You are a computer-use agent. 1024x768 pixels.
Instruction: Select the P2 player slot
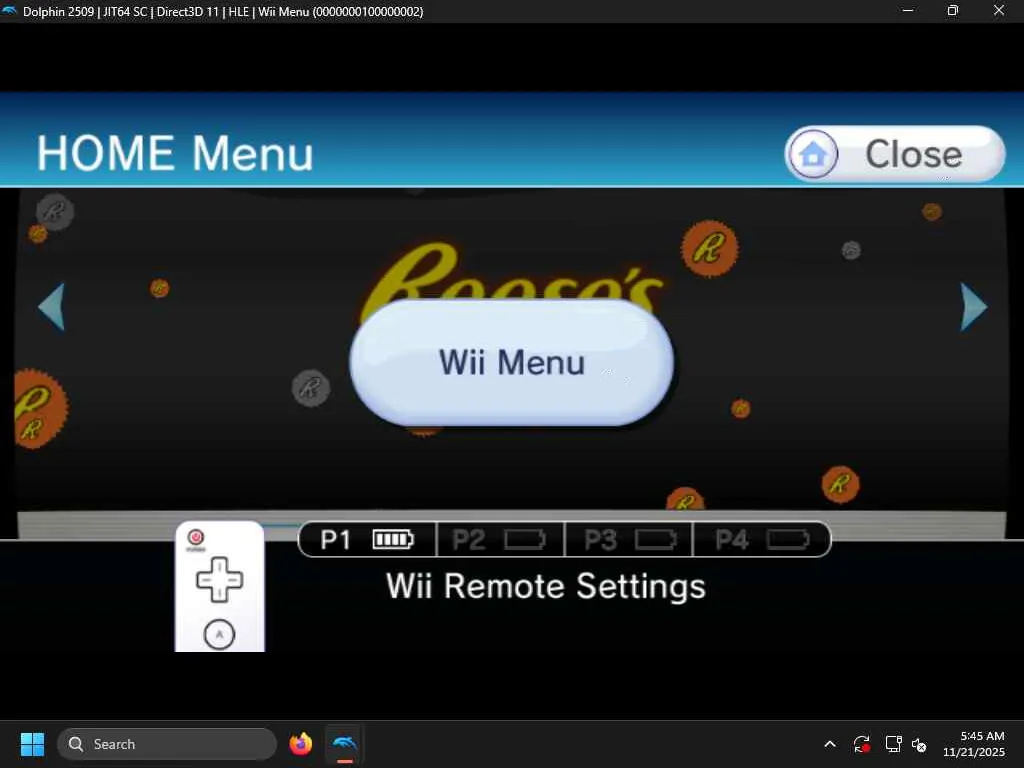[x=500, y=539]
